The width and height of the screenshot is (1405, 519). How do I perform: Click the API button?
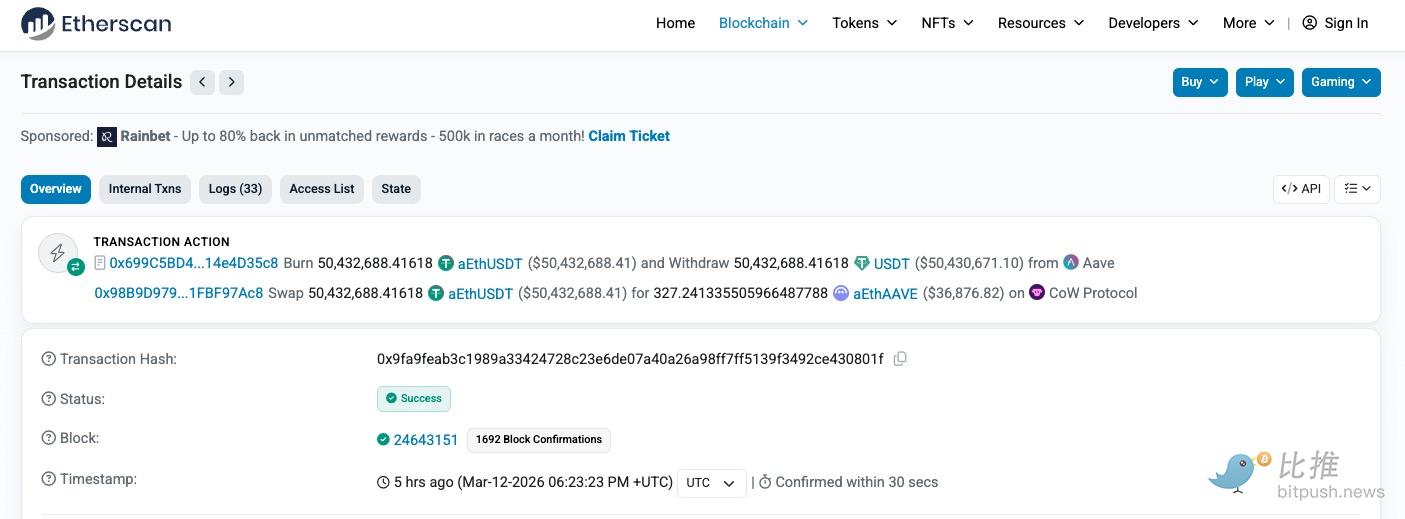(x=1301, y=189)
